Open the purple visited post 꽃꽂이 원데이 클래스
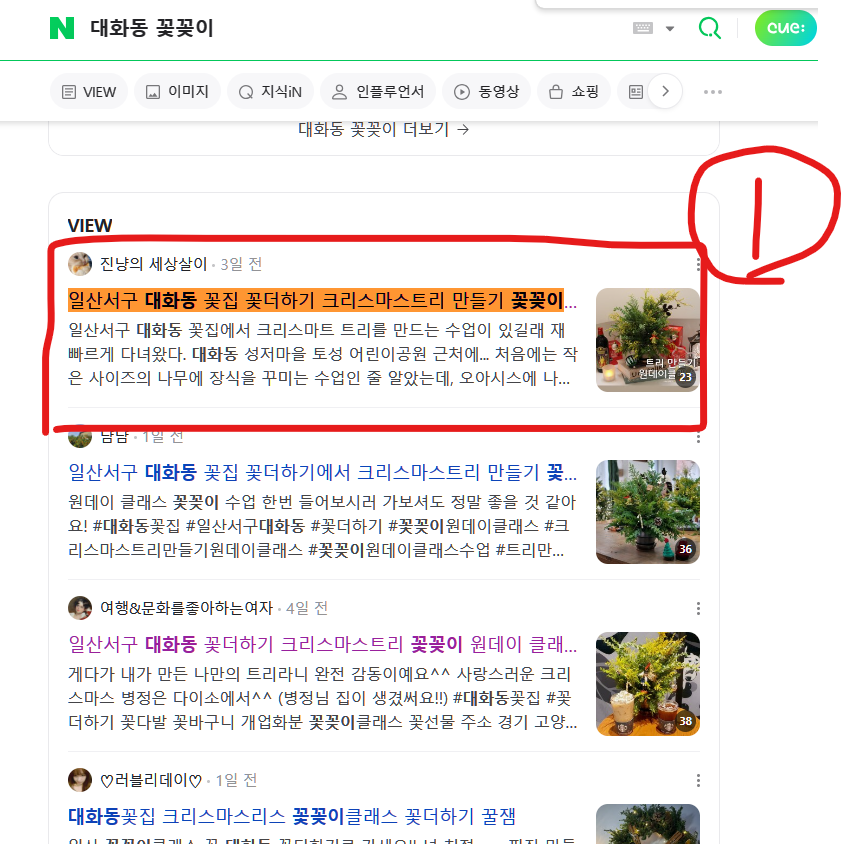This screenshot has width=842, height=844. coord(322,644)
